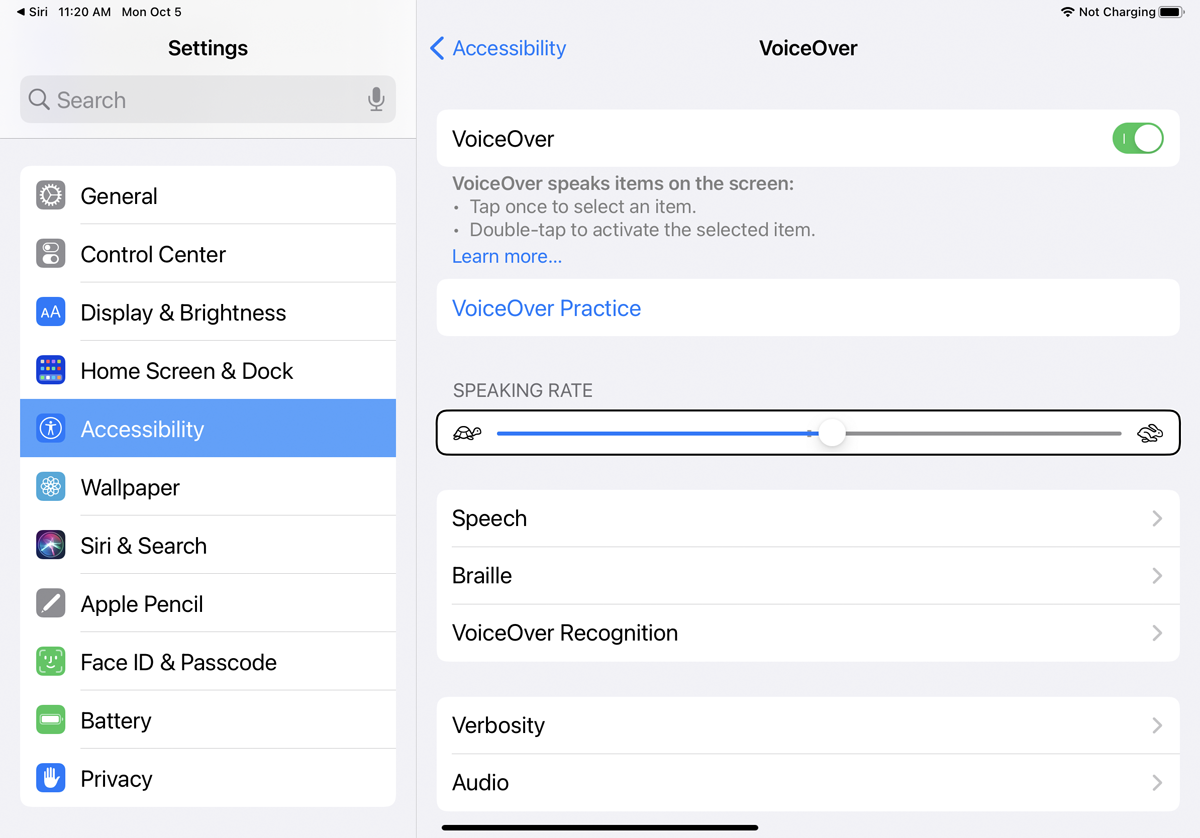This screenshot has height=838, width=1200.
Task: Click the tortoise slow-speed icon
Action: click(x=467, y=433)
